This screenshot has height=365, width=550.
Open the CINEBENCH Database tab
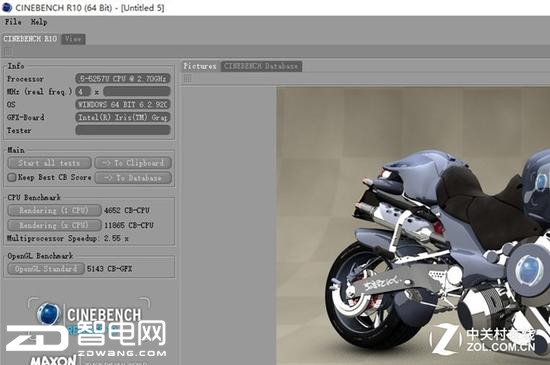pos(261,66)
